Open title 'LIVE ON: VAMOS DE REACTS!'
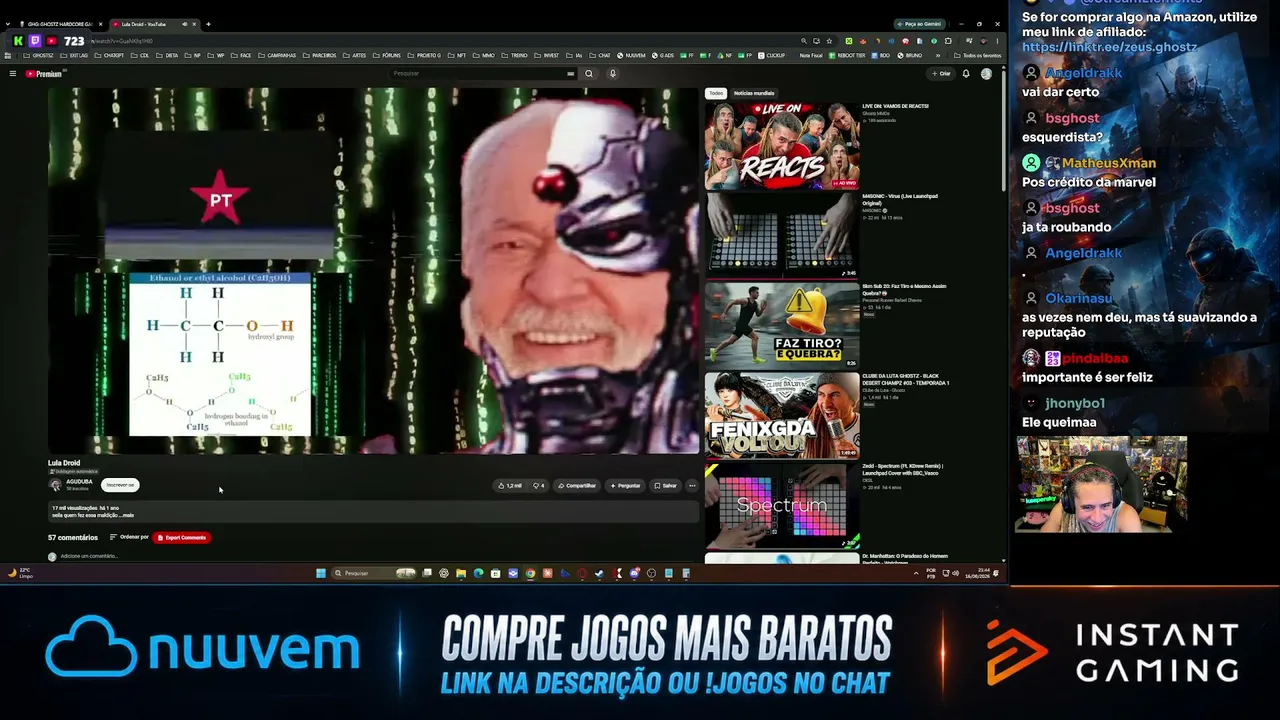The height and width of the screenshot is (720, 1280). [895, 106]
